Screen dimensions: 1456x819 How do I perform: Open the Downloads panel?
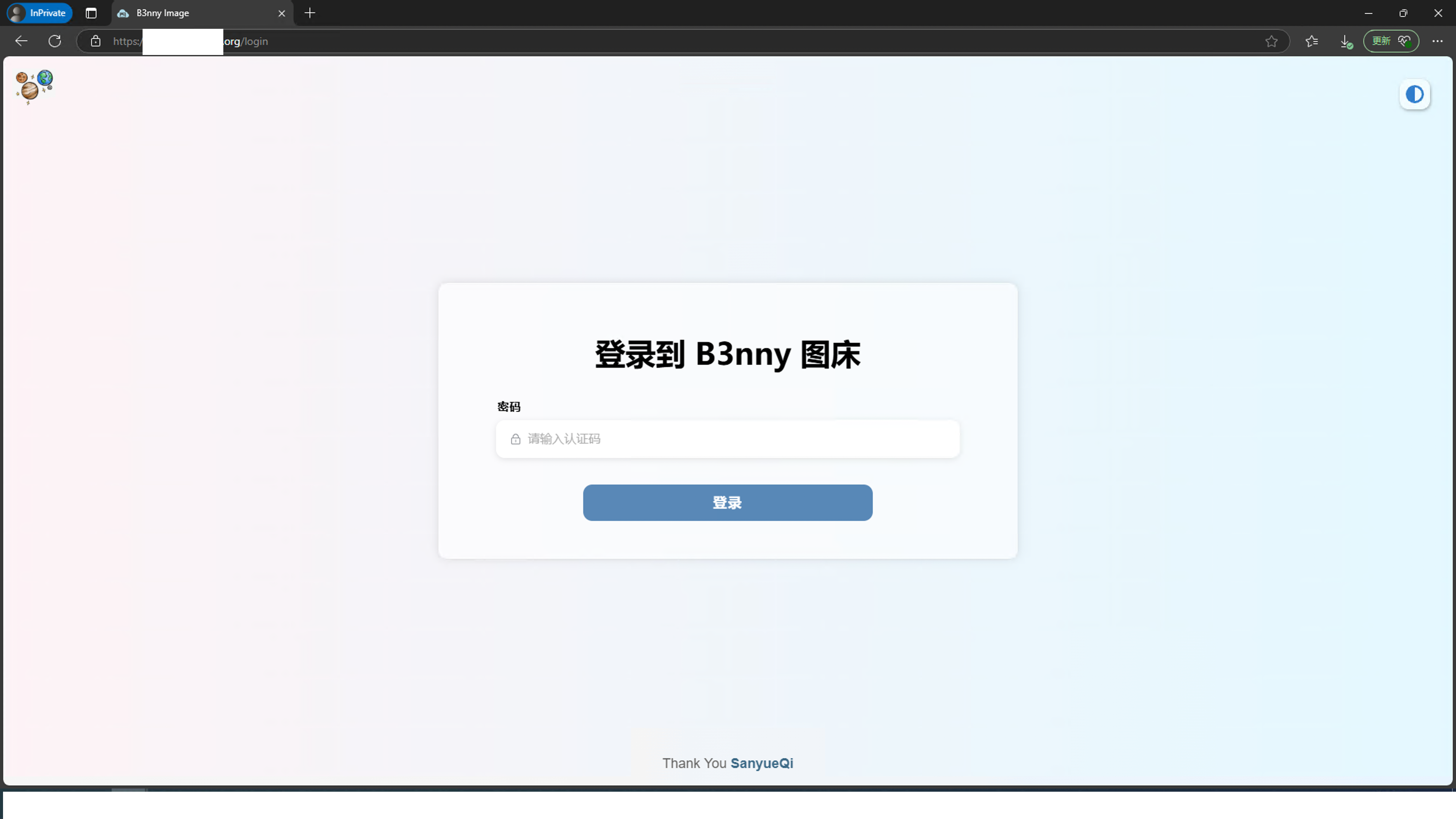pos(1346,41)
